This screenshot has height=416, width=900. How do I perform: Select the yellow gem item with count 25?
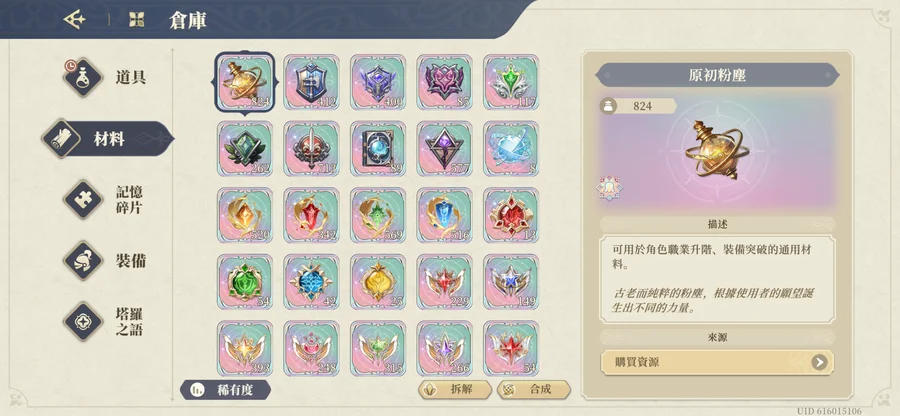point(378,282)
